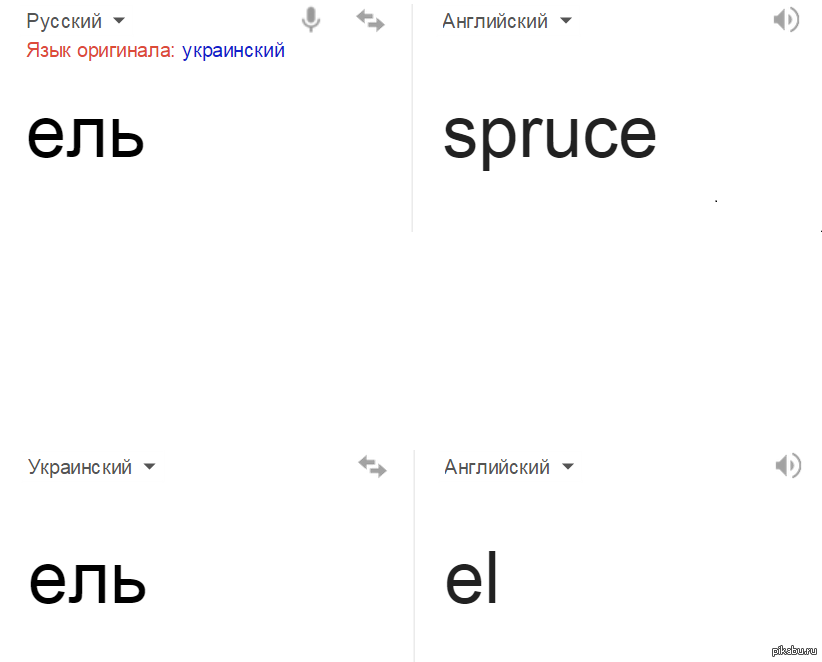Click the pikabu.ru watermark

pos(794,650)
